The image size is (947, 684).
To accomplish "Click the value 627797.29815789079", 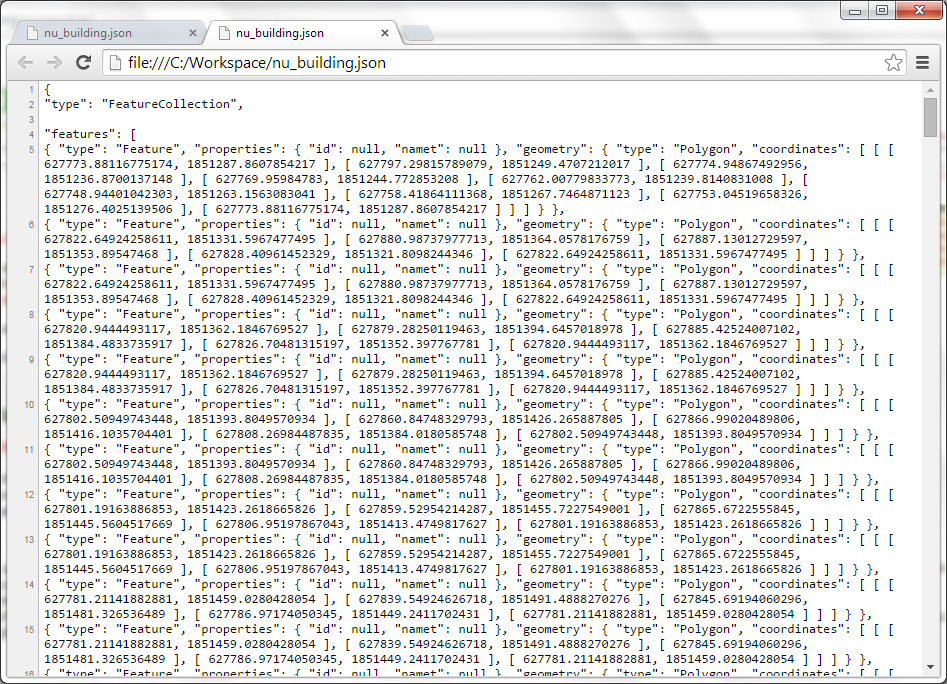I will (422, 164).
